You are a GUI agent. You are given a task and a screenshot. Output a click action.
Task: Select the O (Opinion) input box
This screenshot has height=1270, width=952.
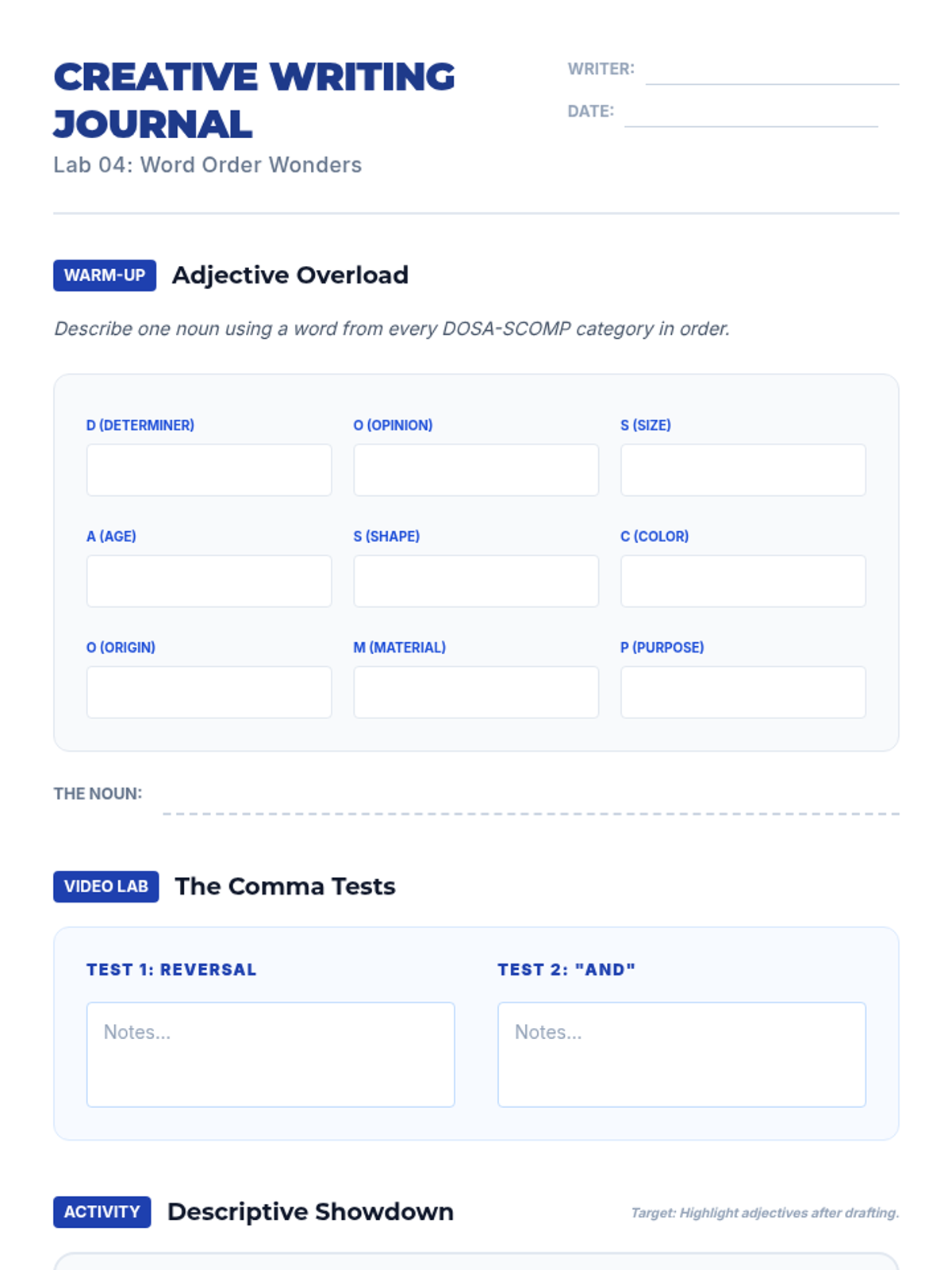click(476, 470)
